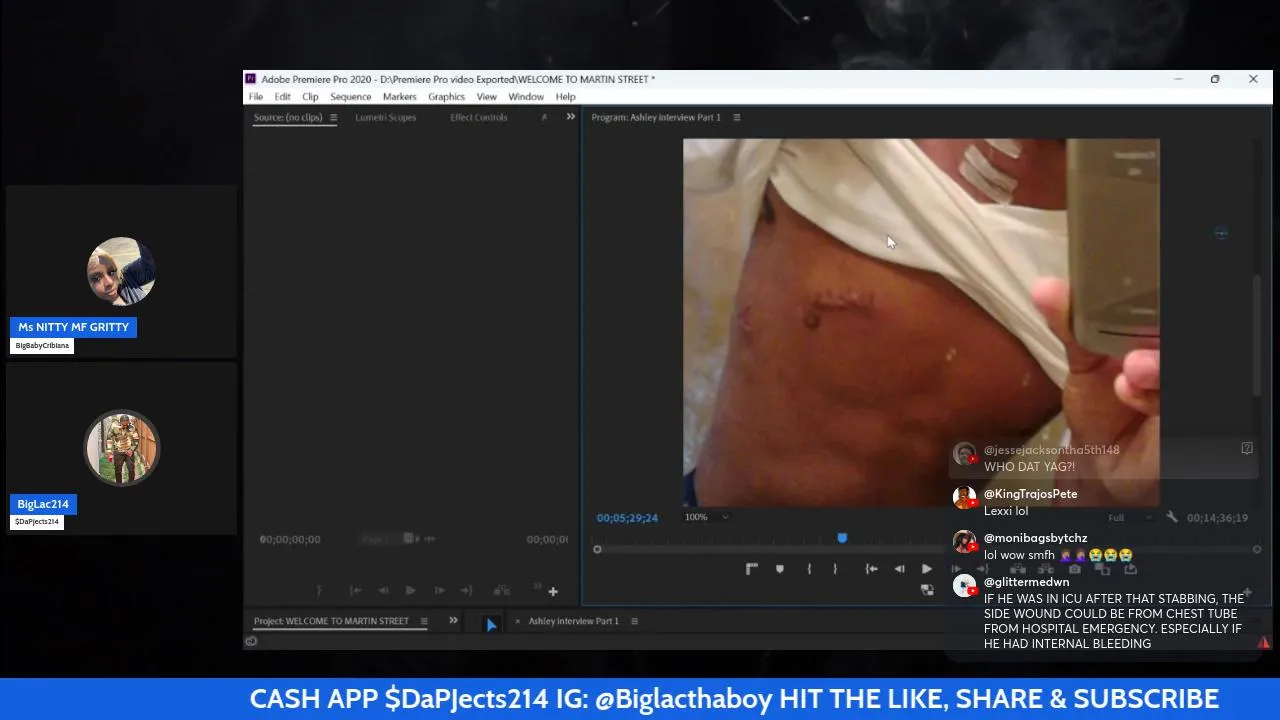The width and height of the screenshot is (1280, 720).
Task: Select Ashley interview Part 1 timeline tab
Action: 573,621
